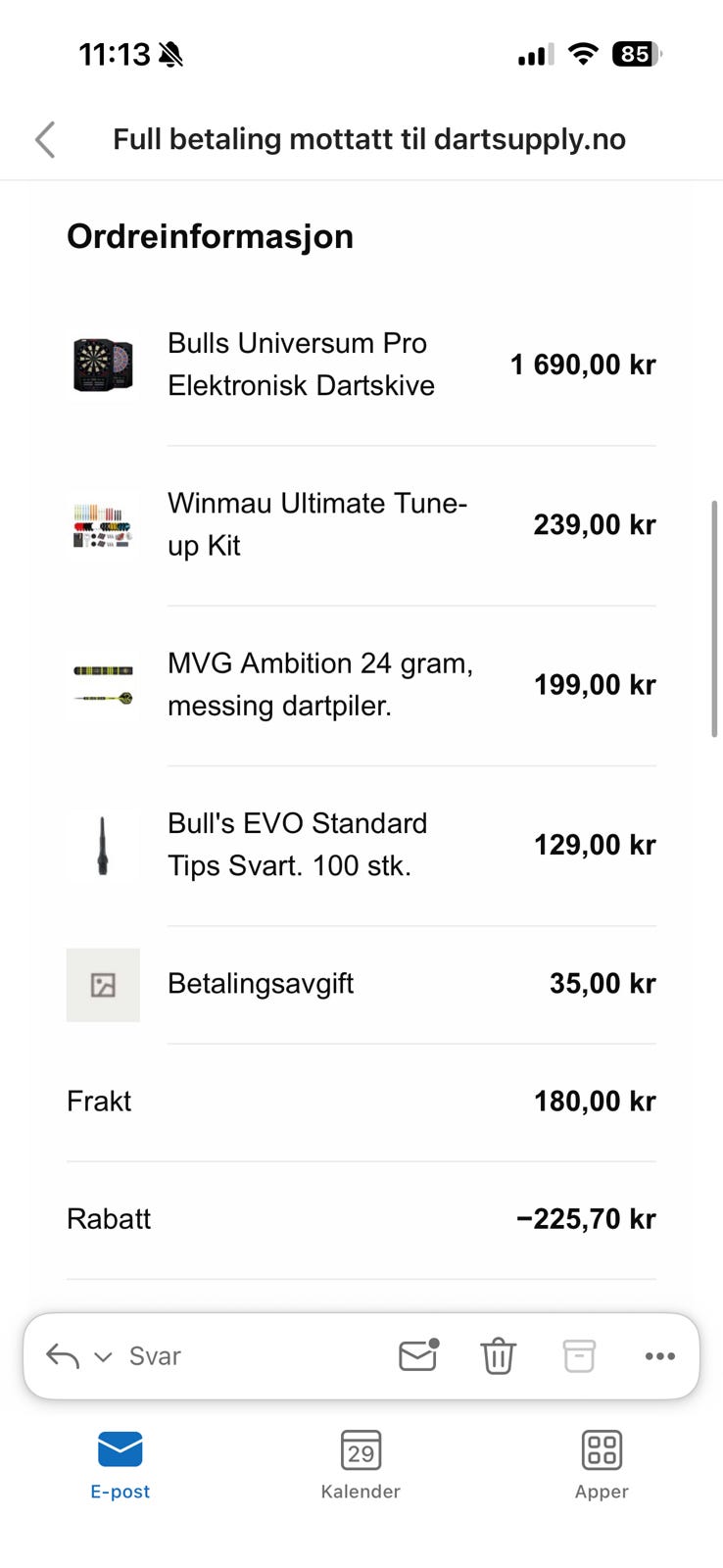The width and height of the screenshot is (723, 1568).
Task: Open more actions three-dot menu
Action: coord(660,1356)
